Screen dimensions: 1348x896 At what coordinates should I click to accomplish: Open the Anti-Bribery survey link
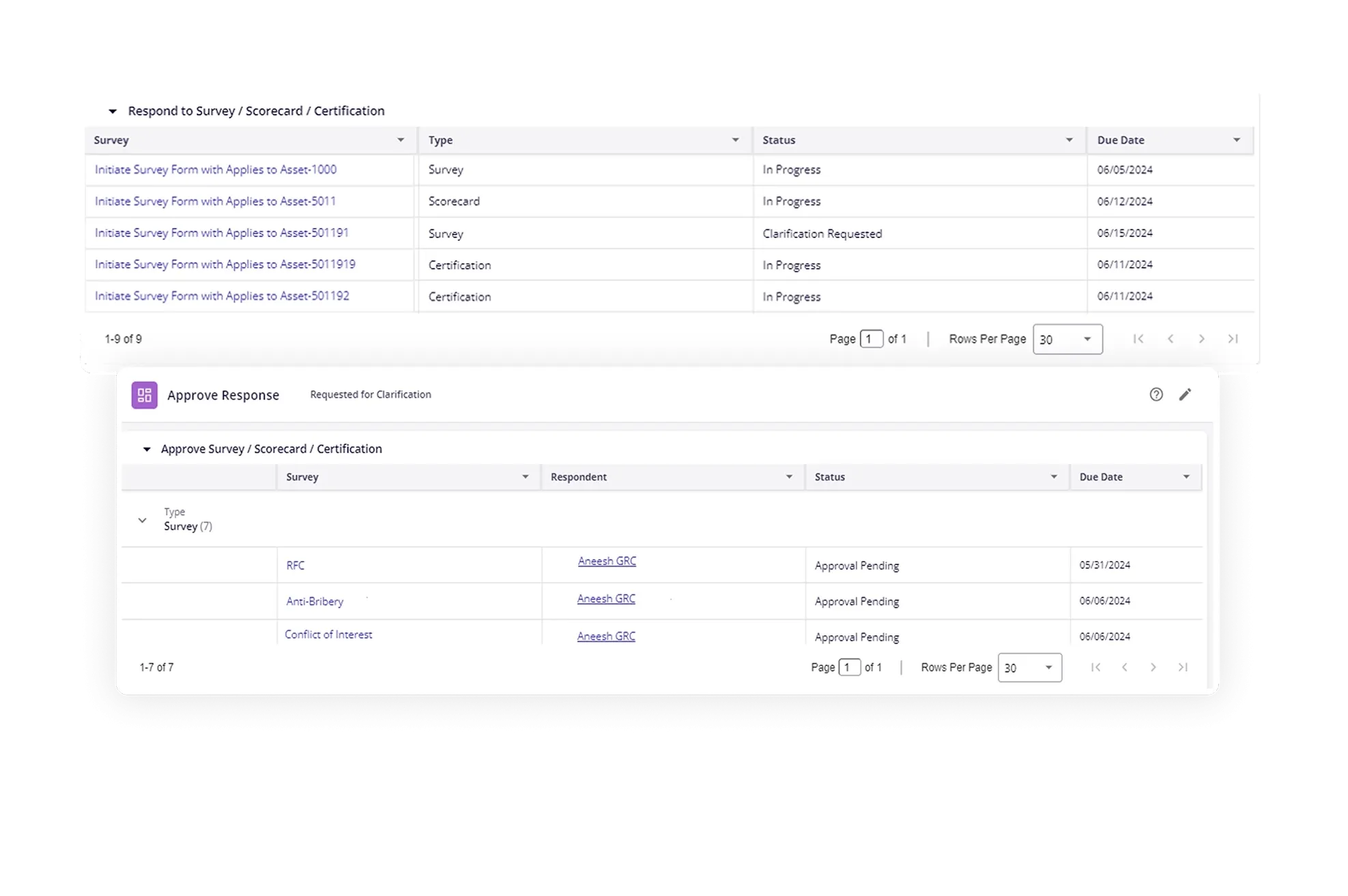point(315,601)
